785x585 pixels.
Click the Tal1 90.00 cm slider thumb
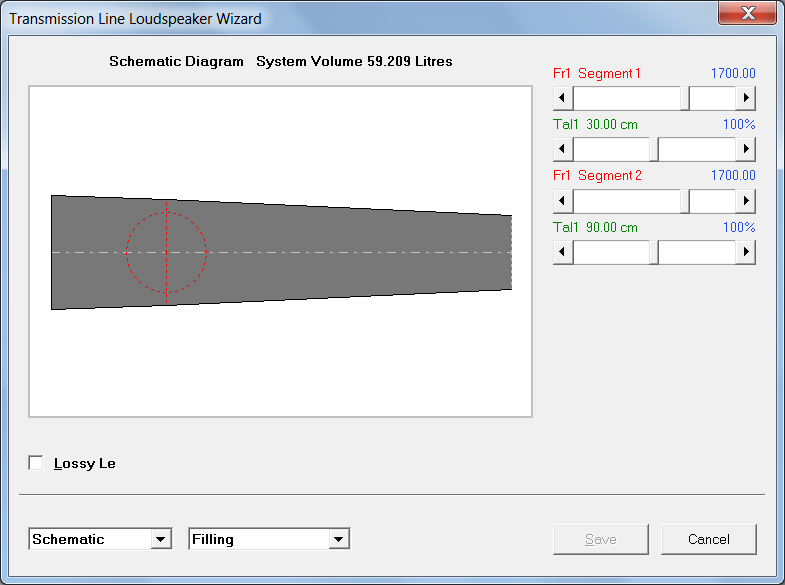point(654,252)
